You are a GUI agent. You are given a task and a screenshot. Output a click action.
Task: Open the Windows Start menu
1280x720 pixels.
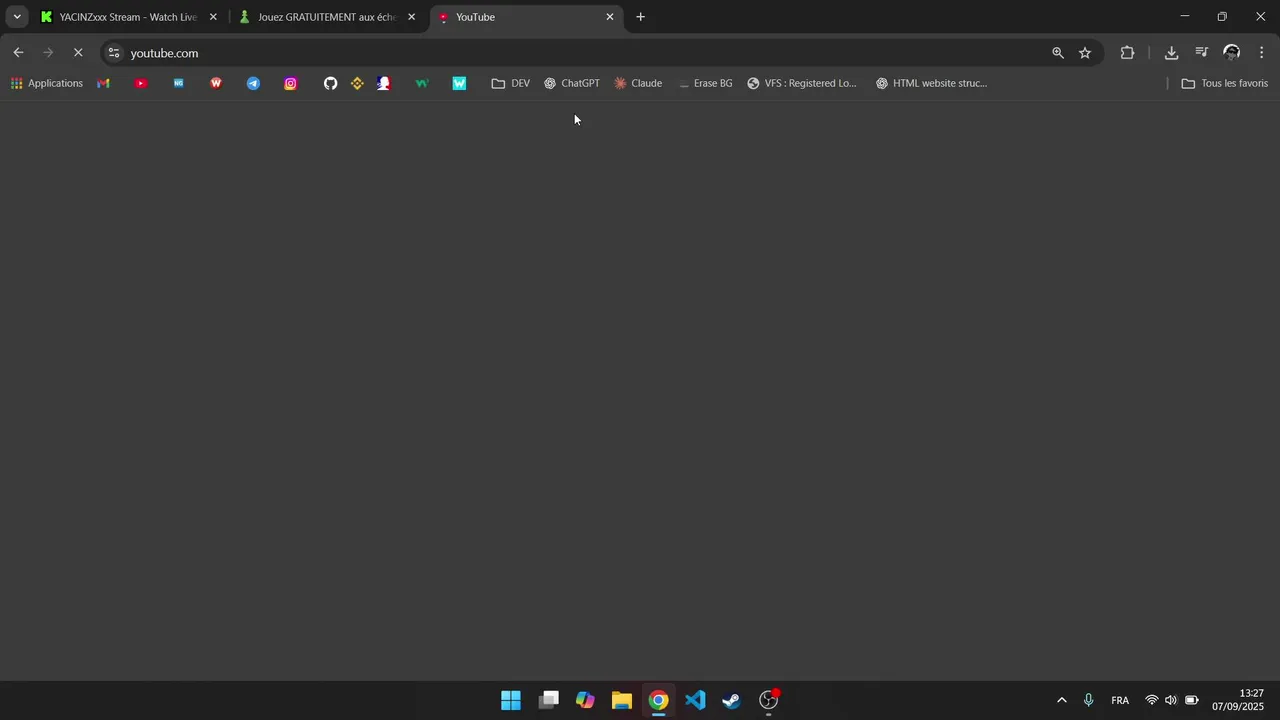pyautogui.click(x=511, y=700)
